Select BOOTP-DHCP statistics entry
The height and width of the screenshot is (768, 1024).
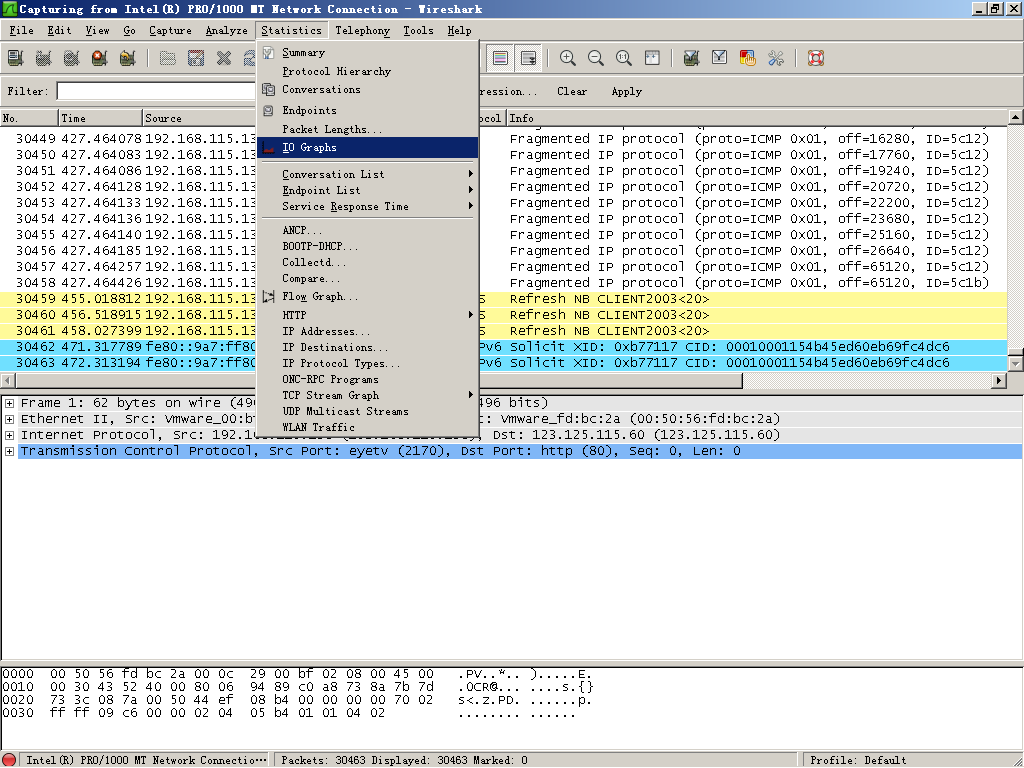(x=368, y=246)
